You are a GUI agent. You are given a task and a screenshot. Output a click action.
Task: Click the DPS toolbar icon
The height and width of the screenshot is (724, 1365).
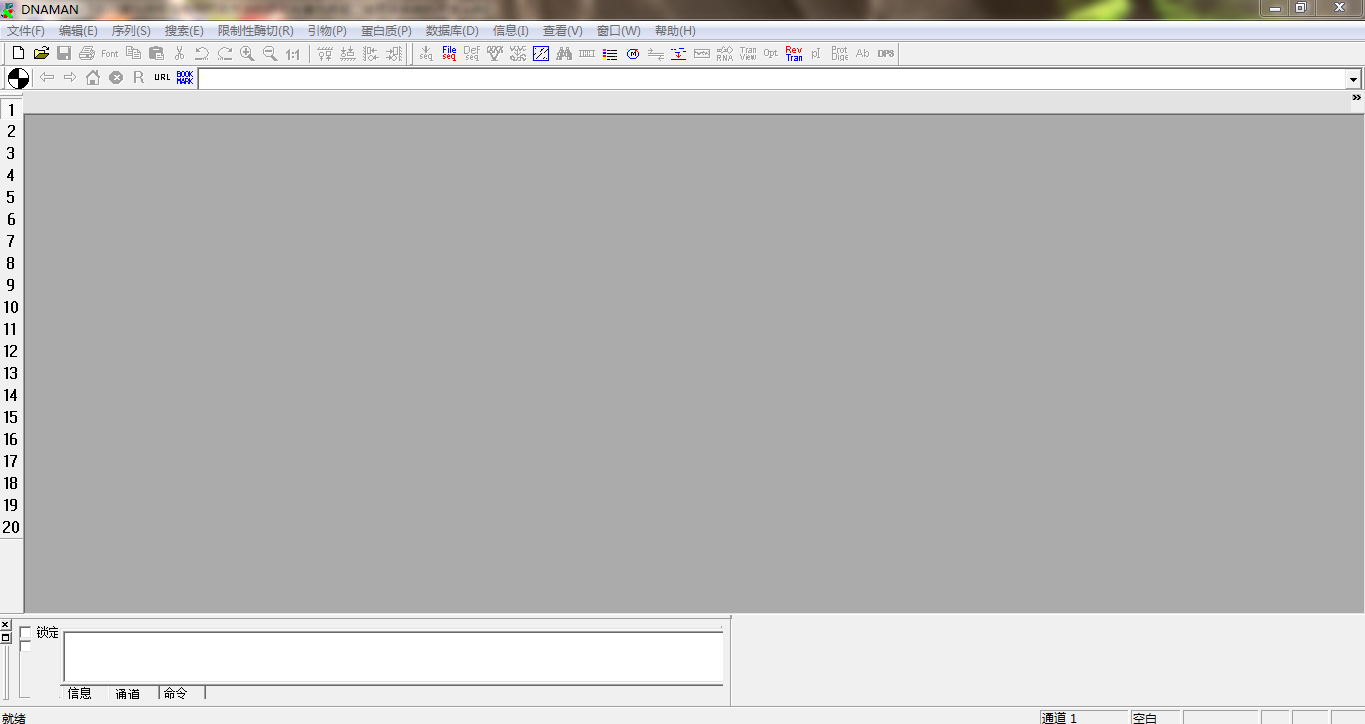pyautogui.click(x=886, y=53)
